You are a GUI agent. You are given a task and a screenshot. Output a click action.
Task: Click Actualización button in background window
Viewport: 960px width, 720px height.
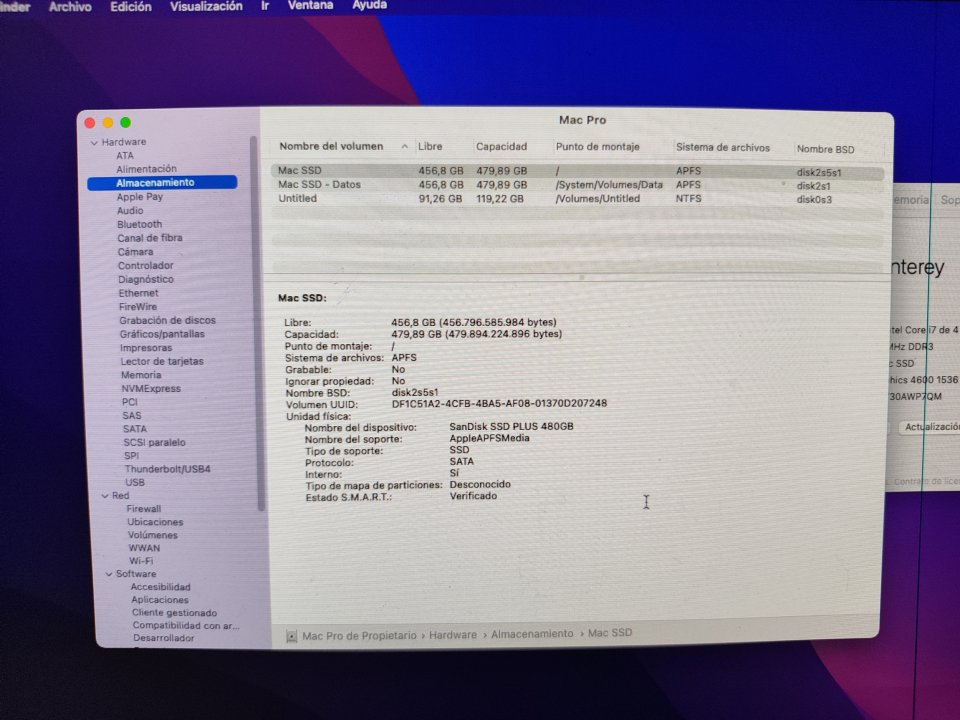coord(929,427)
